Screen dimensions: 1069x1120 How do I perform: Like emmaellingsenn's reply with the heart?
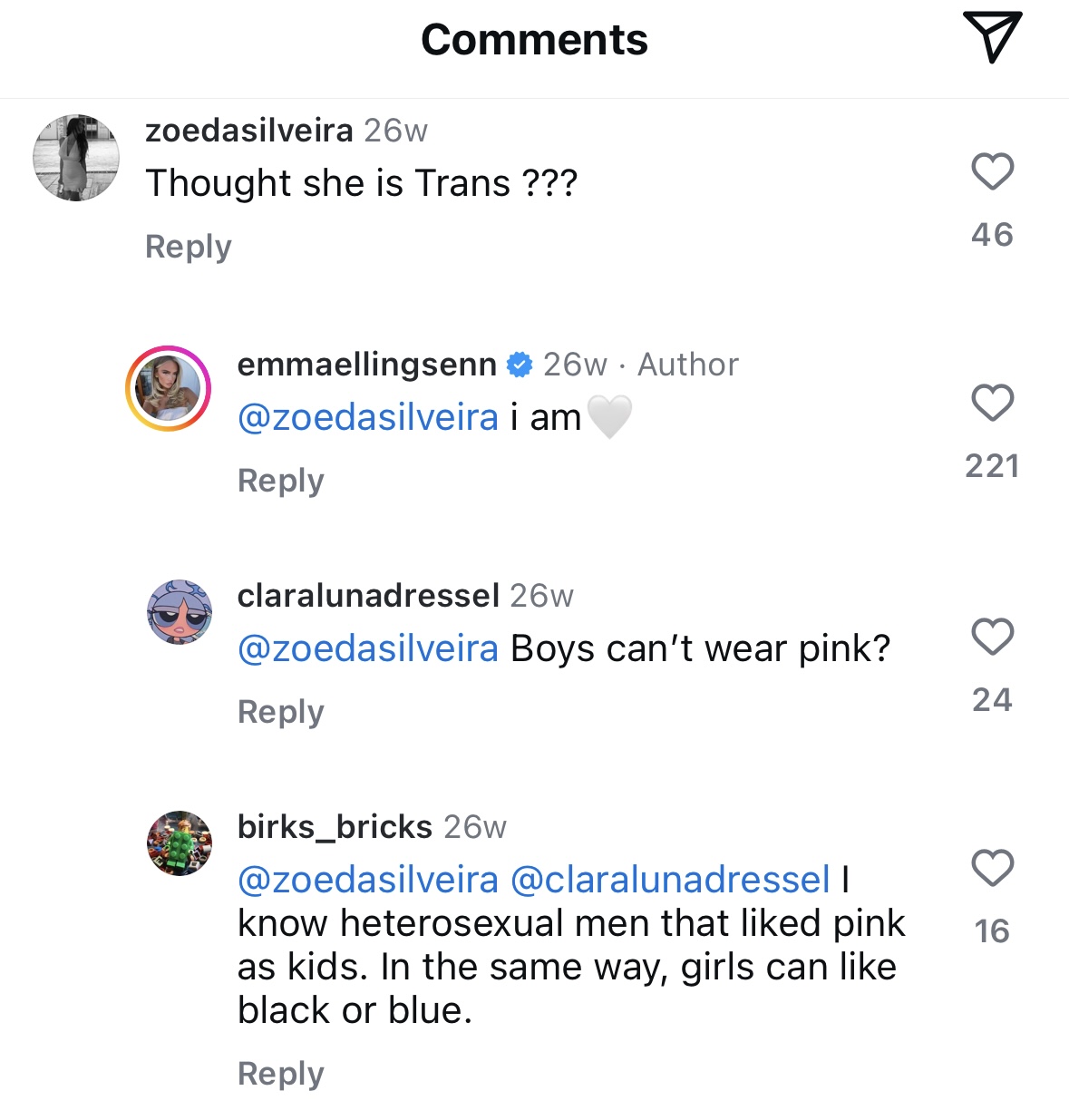click(992, 403)
